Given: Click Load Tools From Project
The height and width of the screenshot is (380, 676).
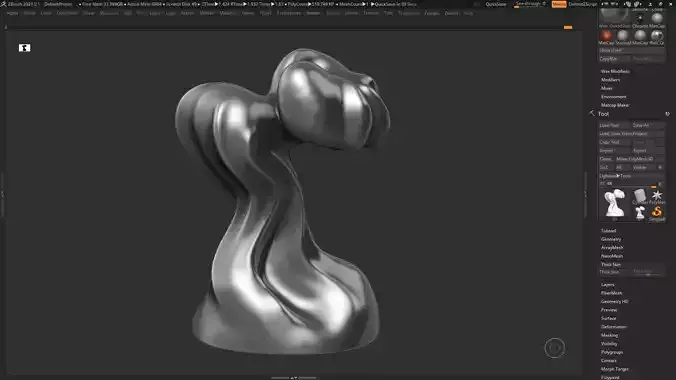Looking at the screenshot, I should coord(632,134).
